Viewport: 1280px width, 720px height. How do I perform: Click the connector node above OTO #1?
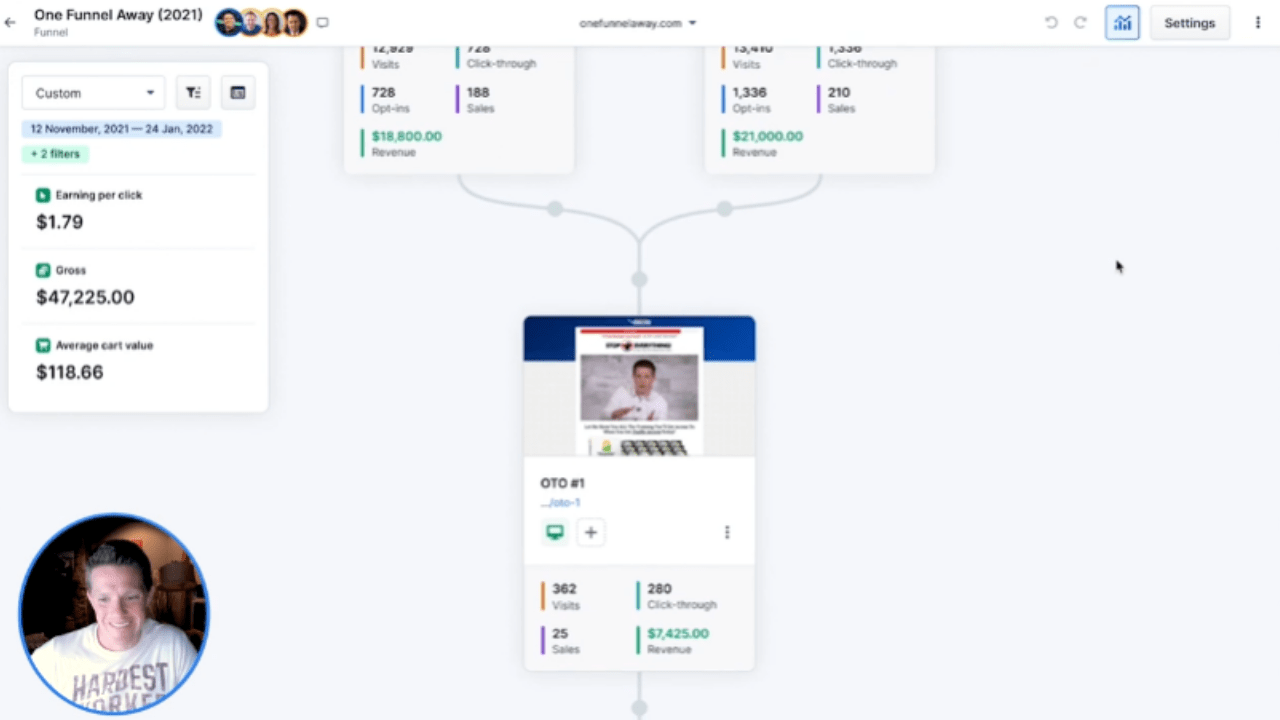pos(639,279)
